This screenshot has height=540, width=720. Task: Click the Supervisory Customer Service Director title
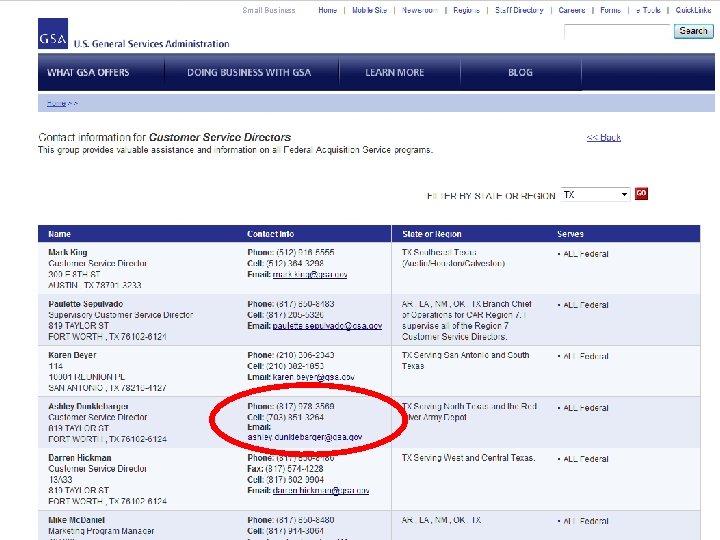pyautogui.click(x=121, y=315)
